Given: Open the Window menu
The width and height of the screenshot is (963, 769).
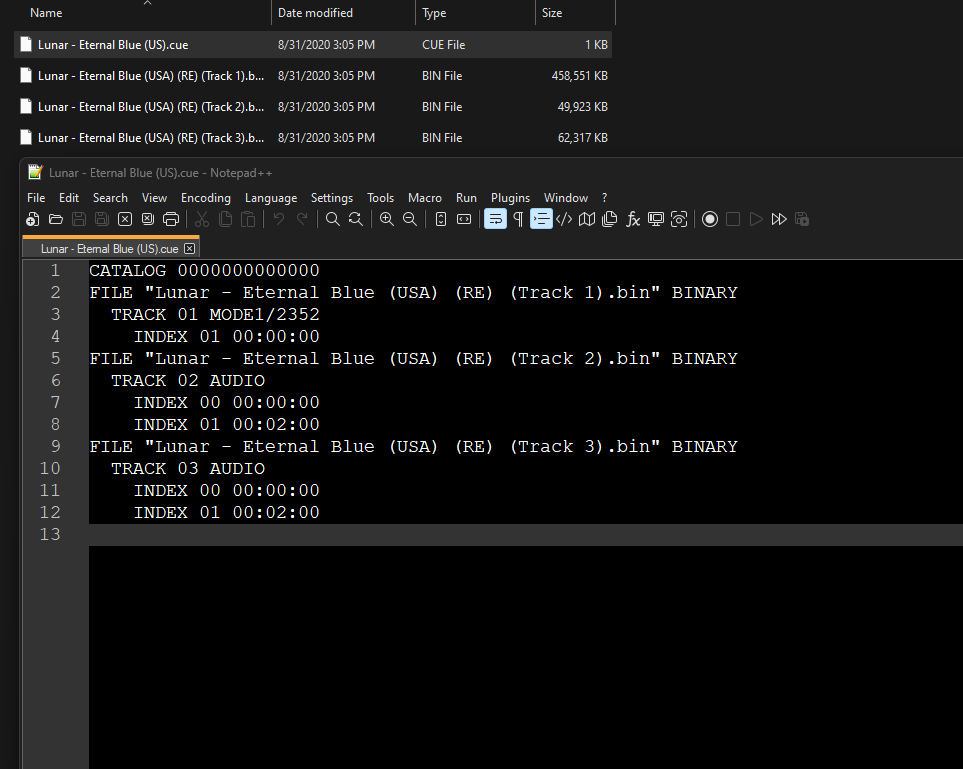Looking at the screenshot, I should [566, 198].
